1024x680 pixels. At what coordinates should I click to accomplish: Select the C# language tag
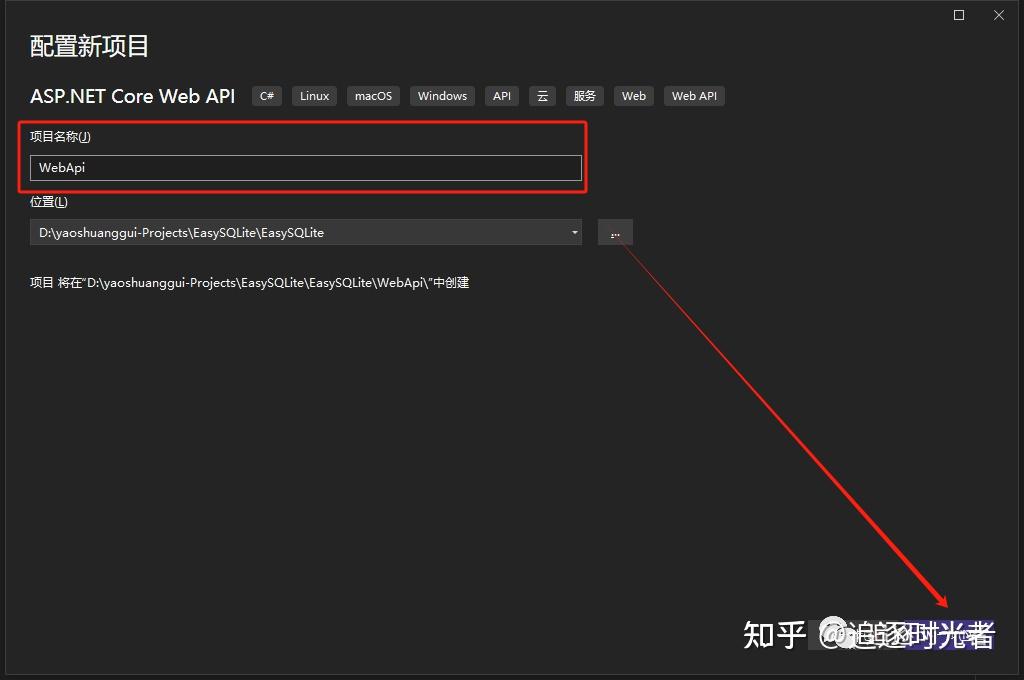click(266, 95)
